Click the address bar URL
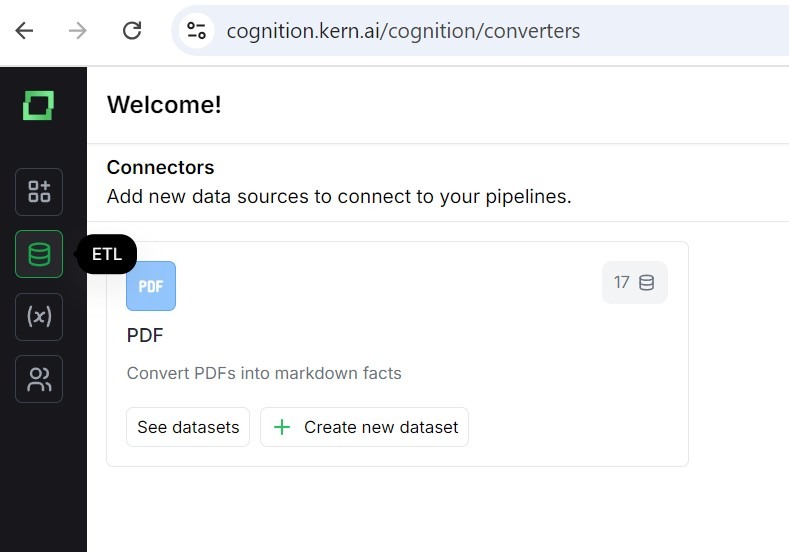The height and width of the screenshot is (552, 789). pyautogui.click(x=403, y=31)
